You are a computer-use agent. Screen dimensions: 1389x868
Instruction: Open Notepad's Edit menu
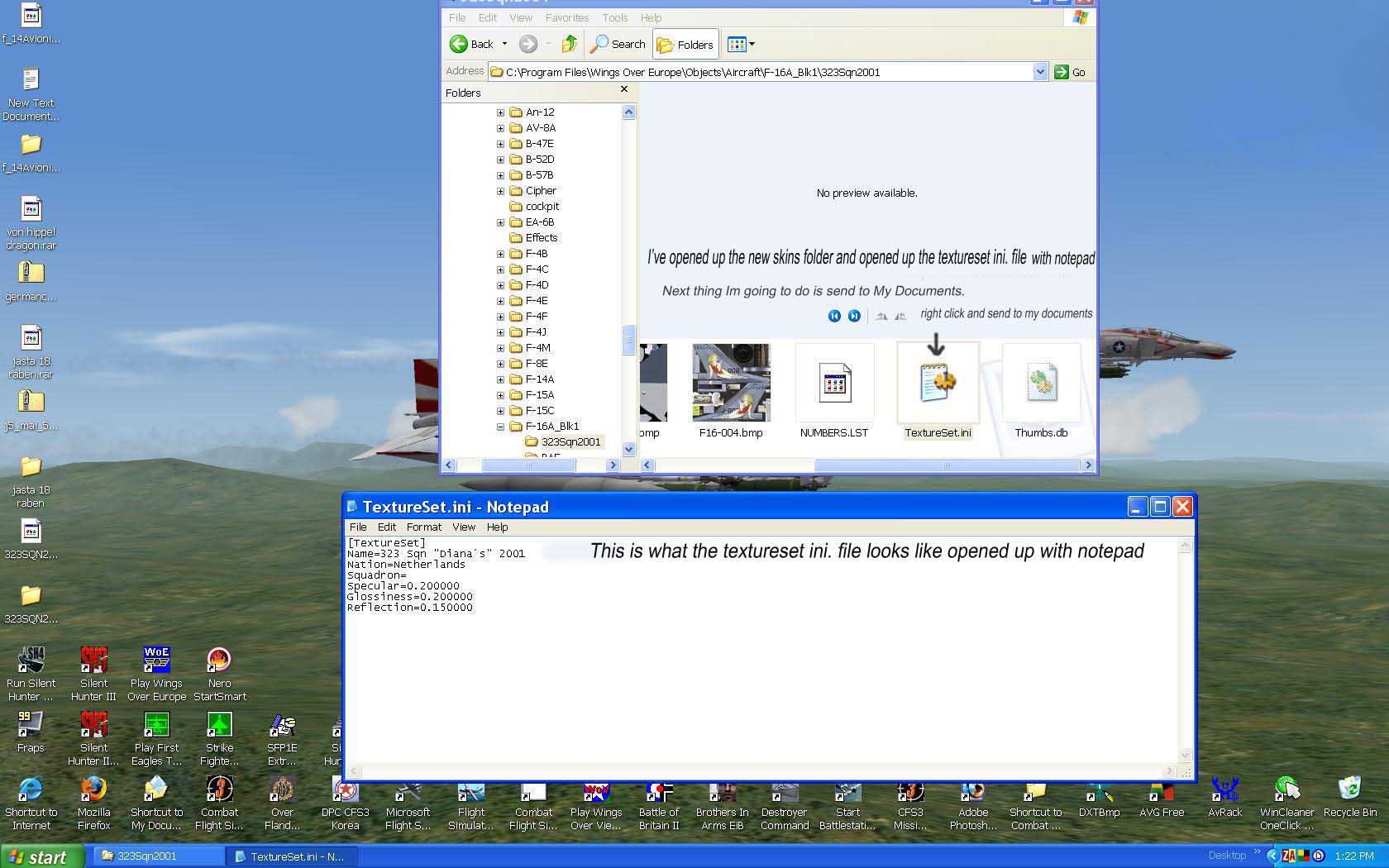(x=387, y=527)
